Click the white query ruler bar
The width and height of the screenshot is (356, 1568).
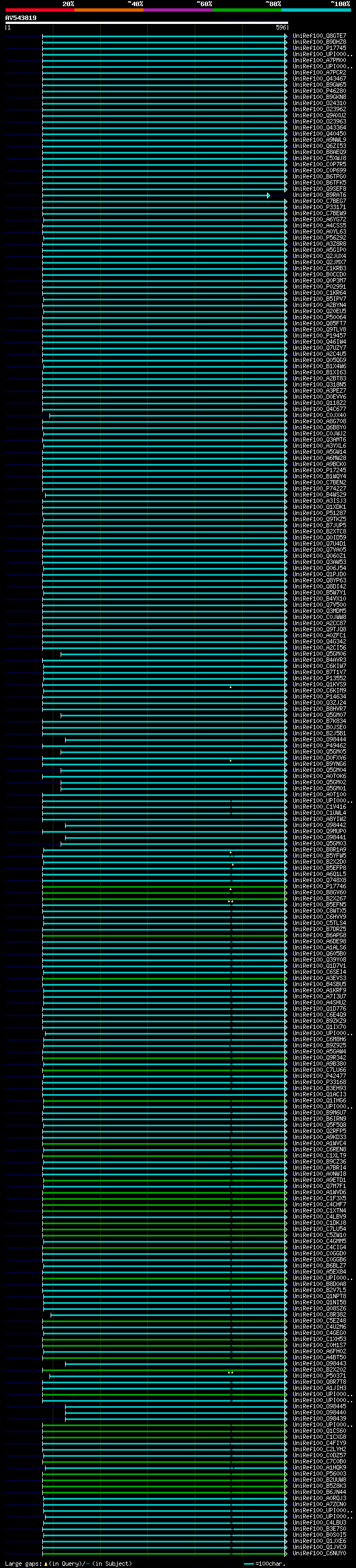147,23
